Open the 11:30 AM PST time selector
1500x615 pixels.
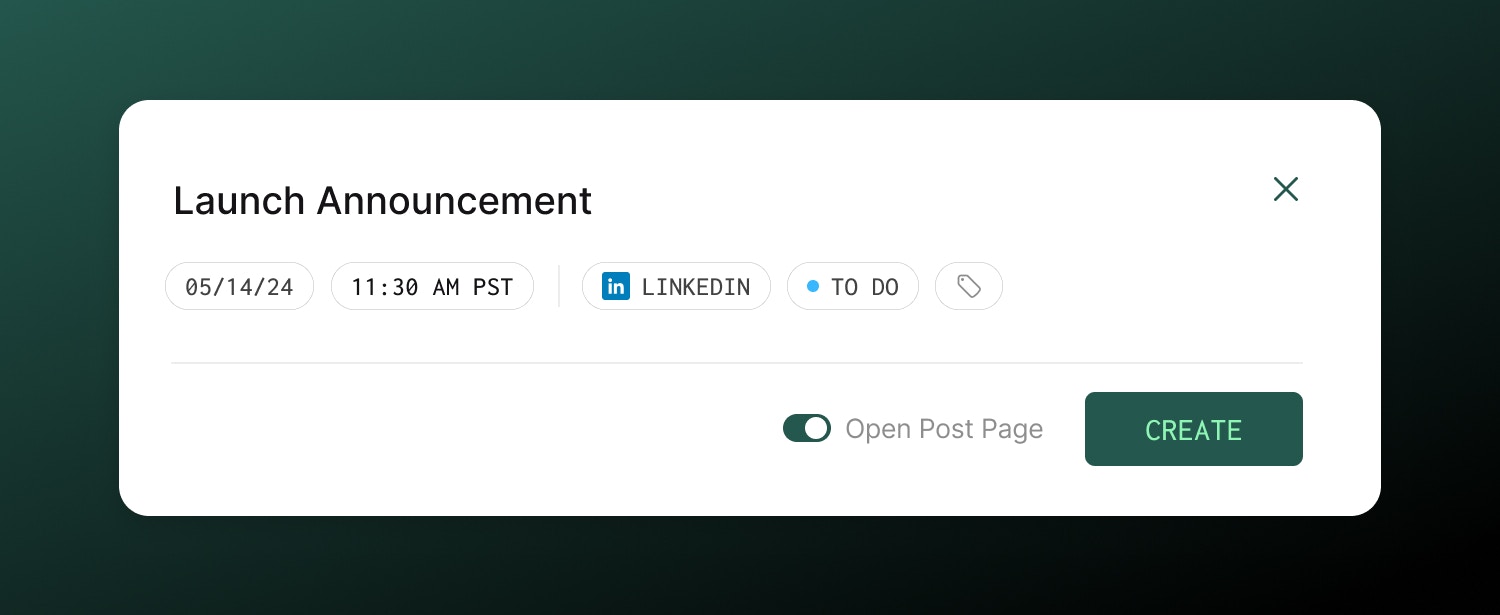[432, 286]
